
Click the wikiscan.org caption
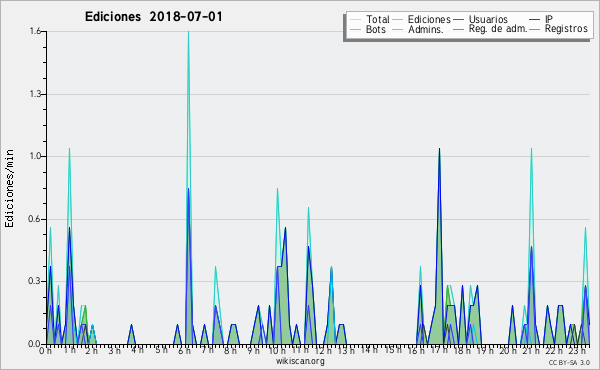300,361
